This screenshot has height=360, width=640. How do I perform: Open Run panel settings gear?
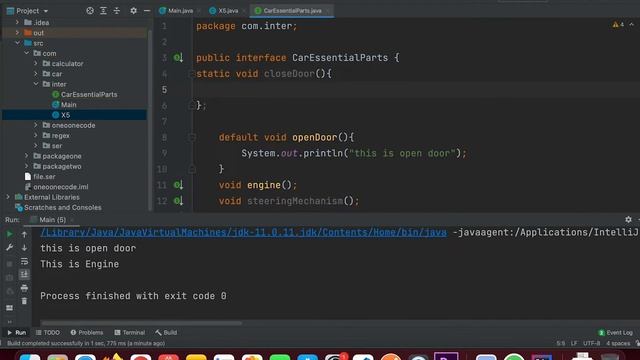[x=628, y=220]
